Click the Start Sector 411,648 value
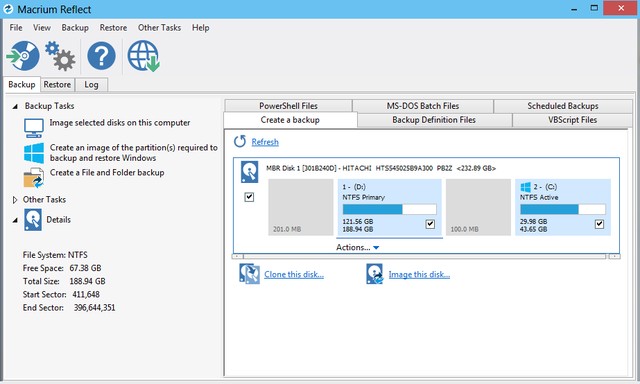 coord(86,294)
